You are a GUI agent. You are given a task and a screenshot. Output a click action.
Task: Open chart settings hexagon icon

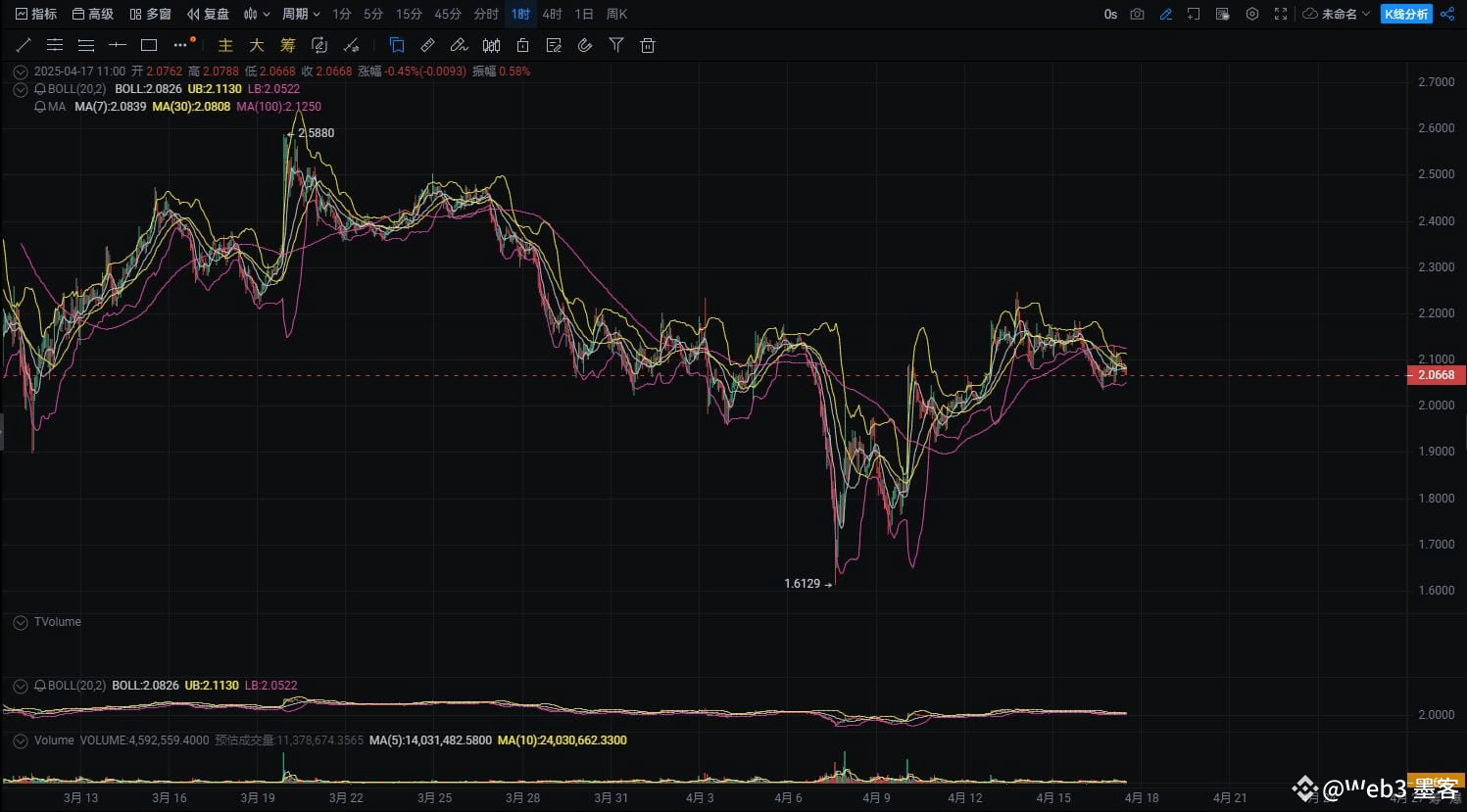1252,14
